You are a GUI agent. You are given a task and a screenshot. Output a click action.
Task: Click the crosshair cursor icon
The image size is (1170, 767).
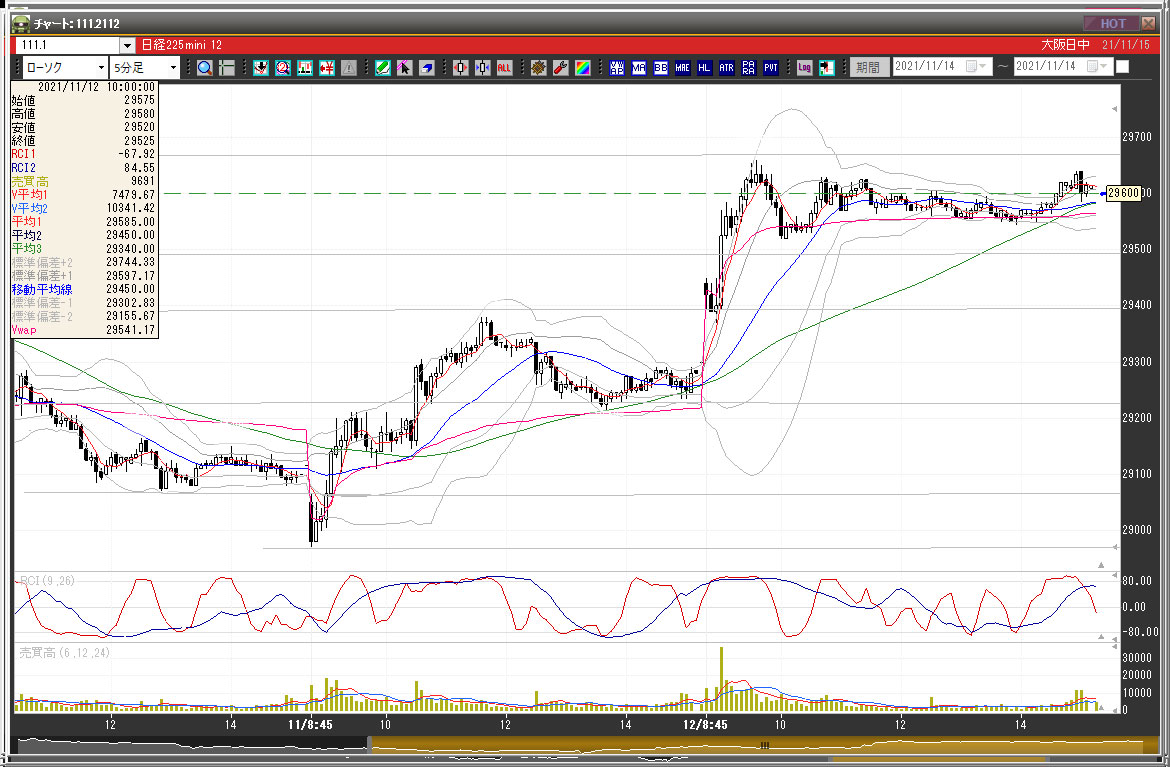(x=227, y=67)
